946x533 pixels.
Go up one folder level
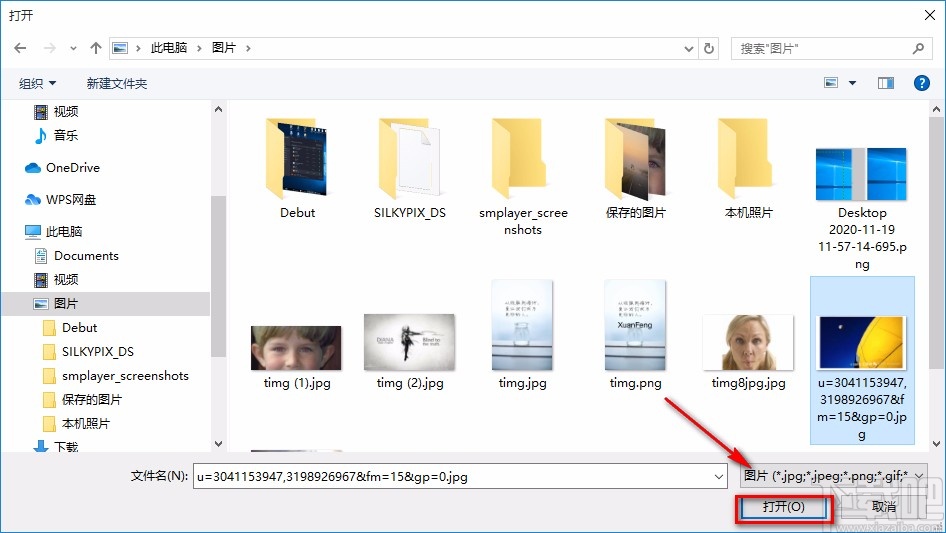click(95, 48)
